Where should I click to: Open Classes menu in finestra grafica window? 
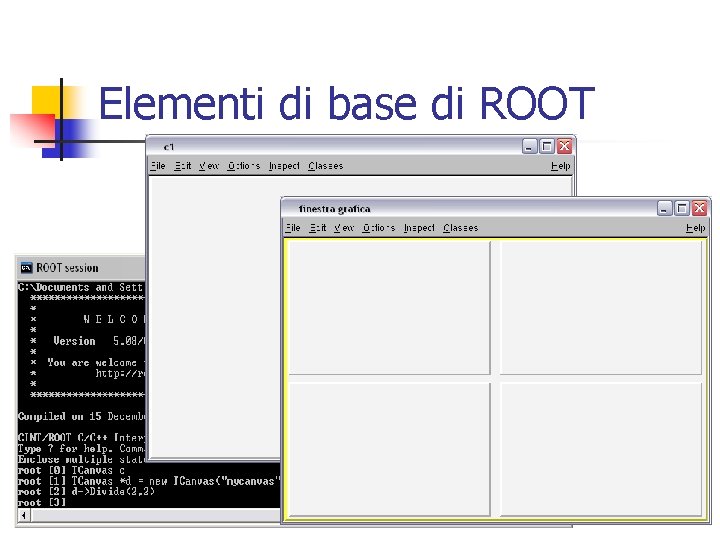click(x=461, y=228)
